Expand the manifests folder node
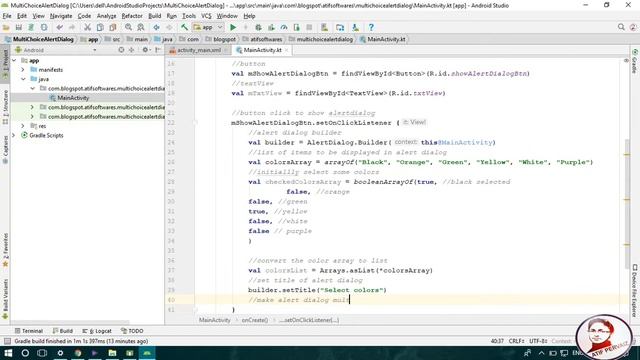This screenshot has height=360, width=640. (x=23, y=70)
